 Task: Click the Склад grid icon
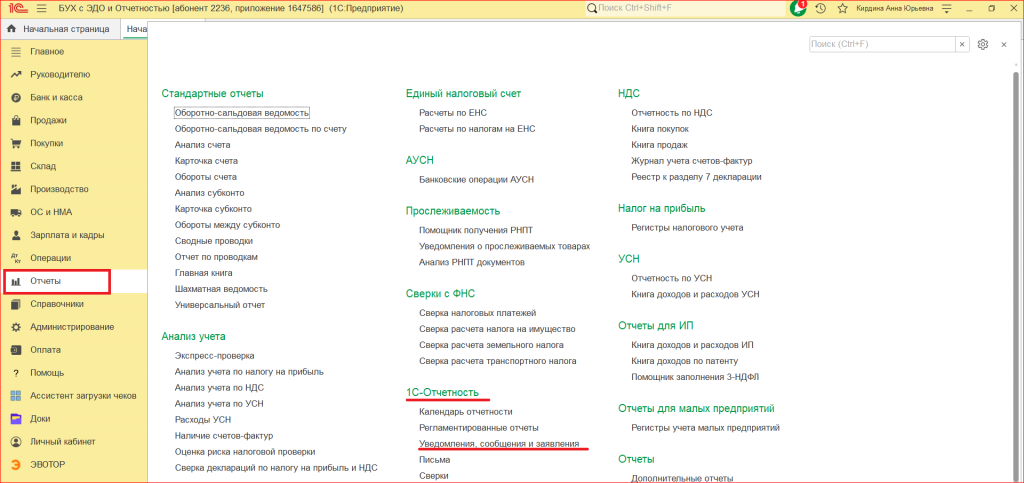[x=16, y=166]
